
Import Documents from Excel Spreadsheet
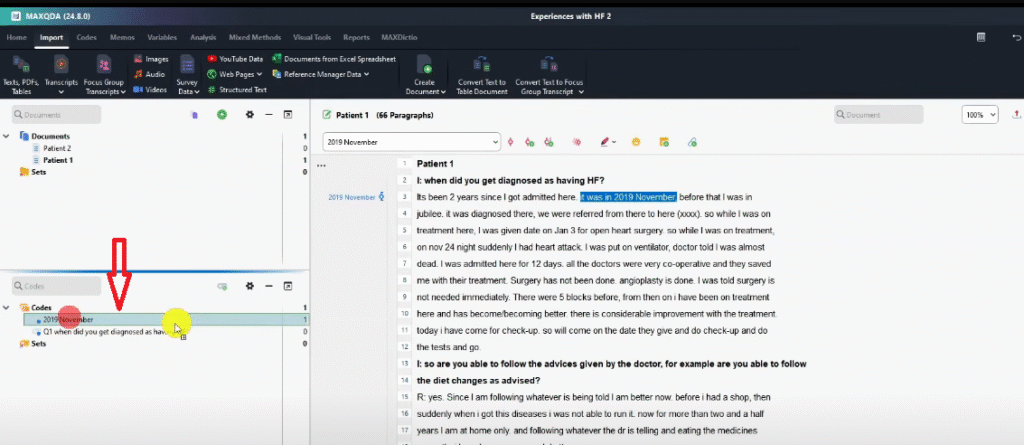pyautogui.click(x=334, y=59)
